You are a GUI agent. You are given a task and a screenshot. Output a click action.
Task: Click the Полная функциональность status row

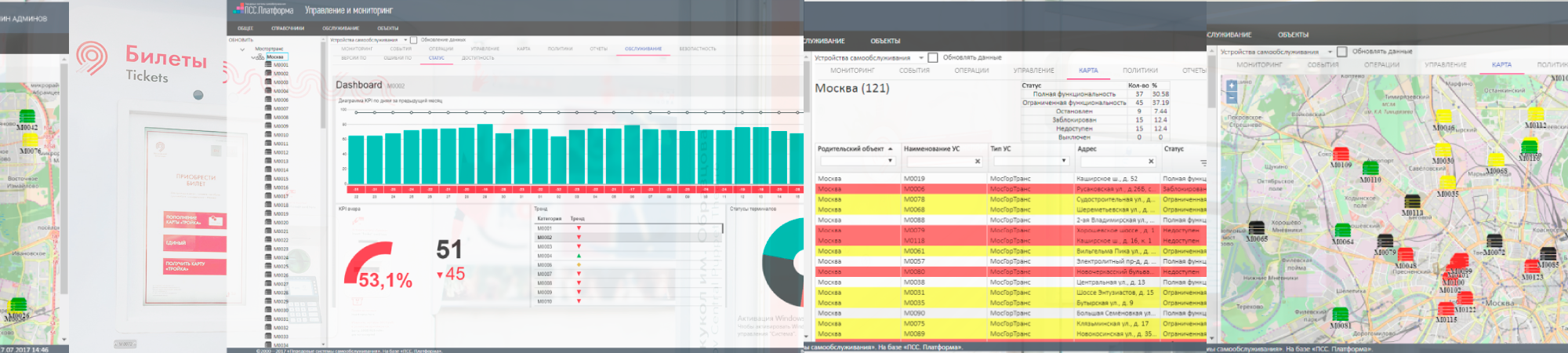1096,94
